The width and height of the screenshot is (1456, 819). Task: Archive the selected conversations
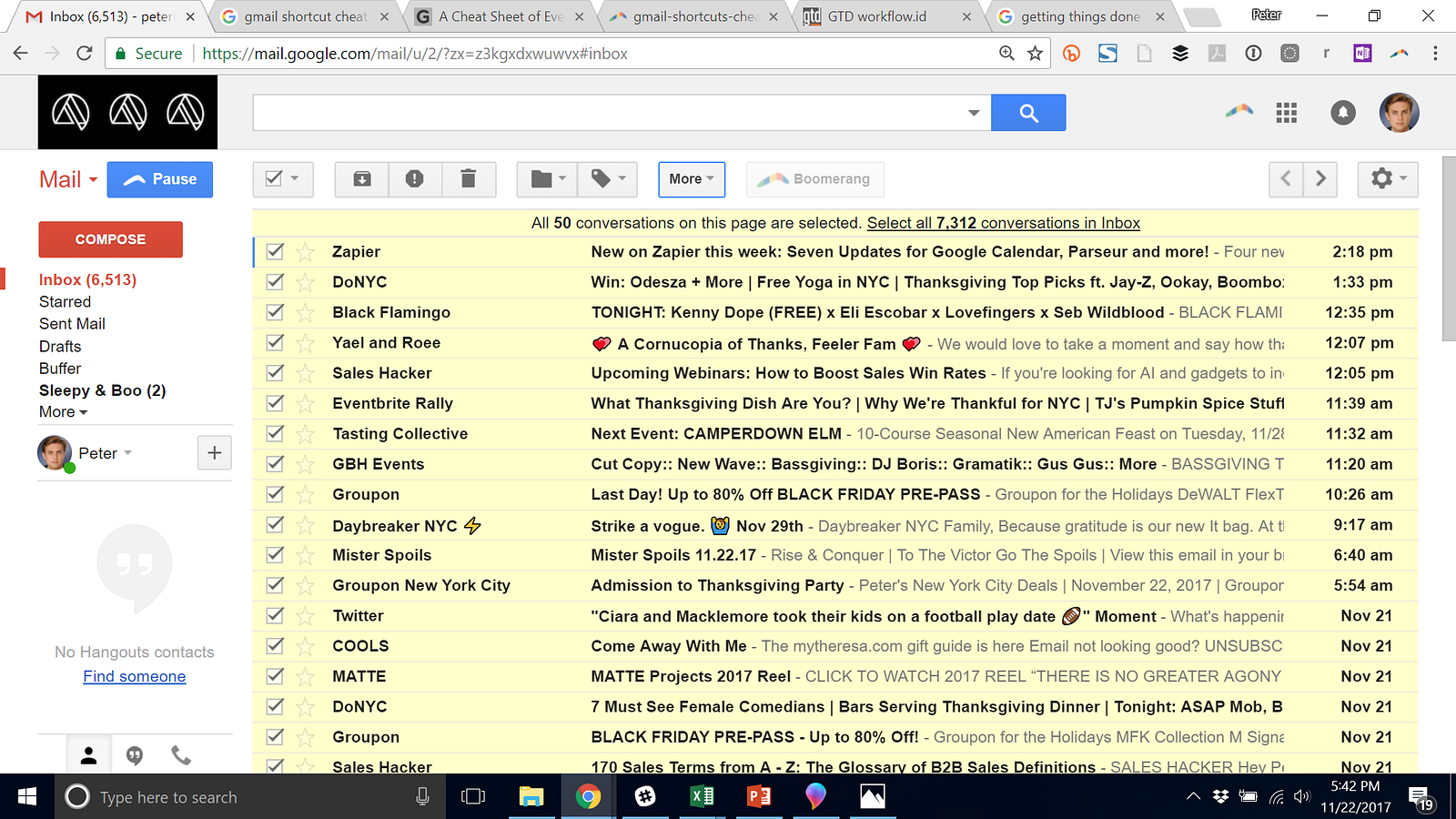[x=362, y=179]
